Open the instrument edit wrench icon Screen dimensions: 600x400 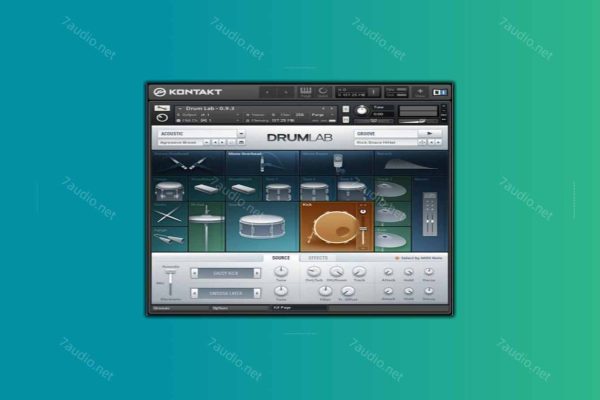pyautogui.click(x=162, y=108)
